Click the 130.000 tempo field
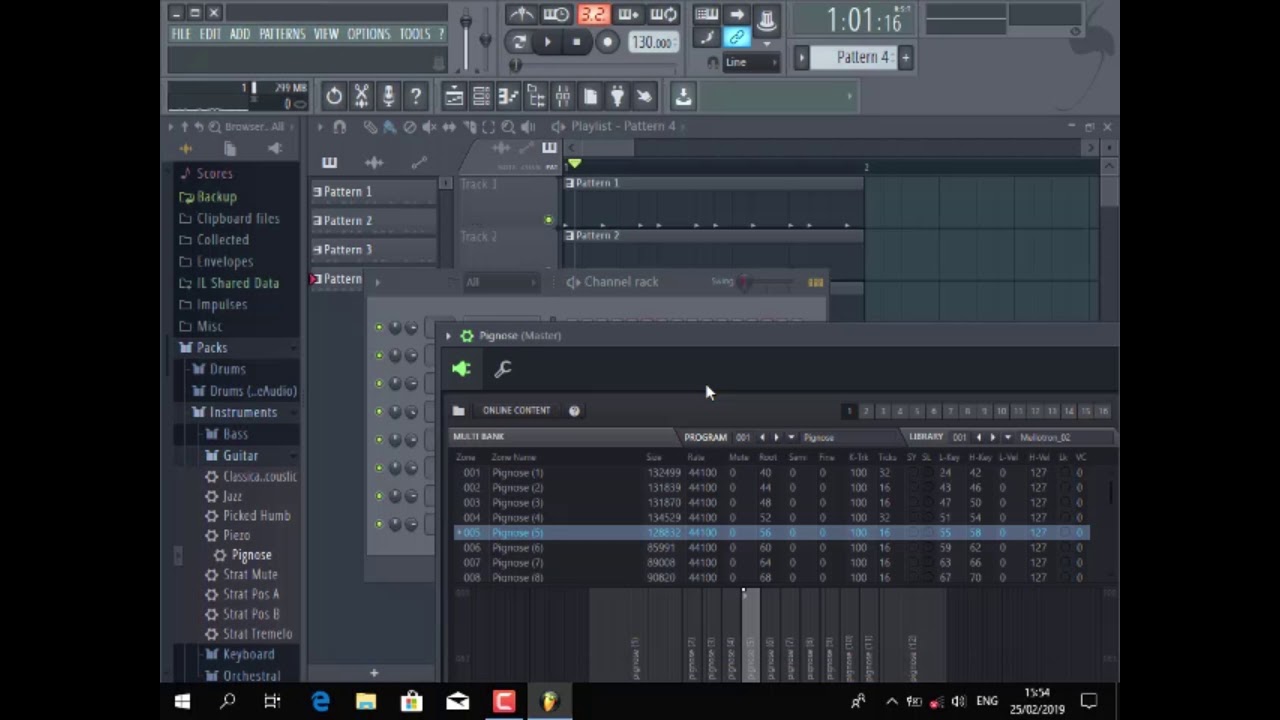This screenshot has height=720, width=1280. [652, 43]
